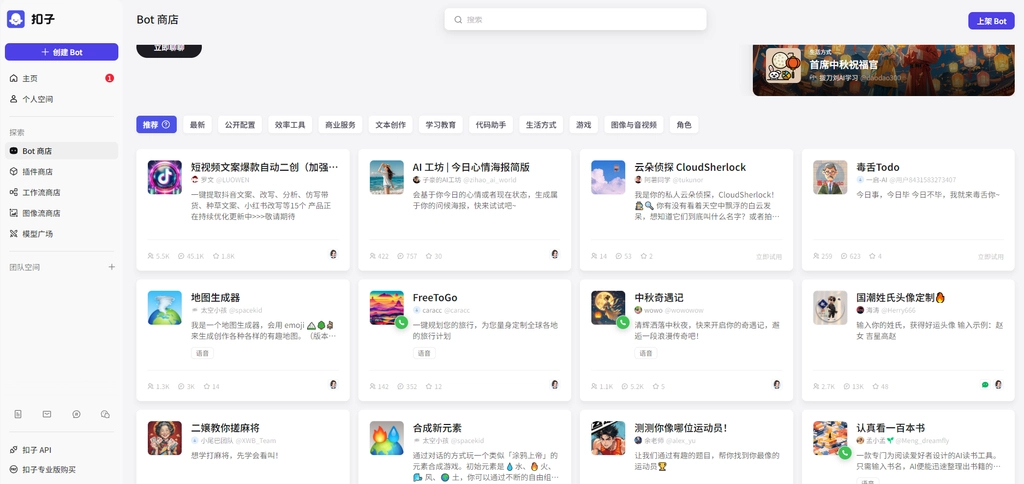Select the 最新 tab

(x=197, y=125)
